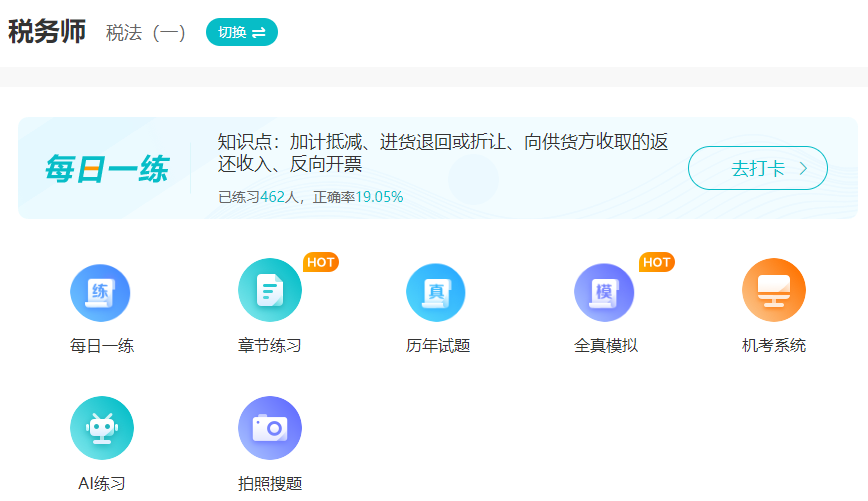Open the 章节练习 document icon
Image resolution: width=868 pixels, height=501 pixels.
tap(269, 291)
